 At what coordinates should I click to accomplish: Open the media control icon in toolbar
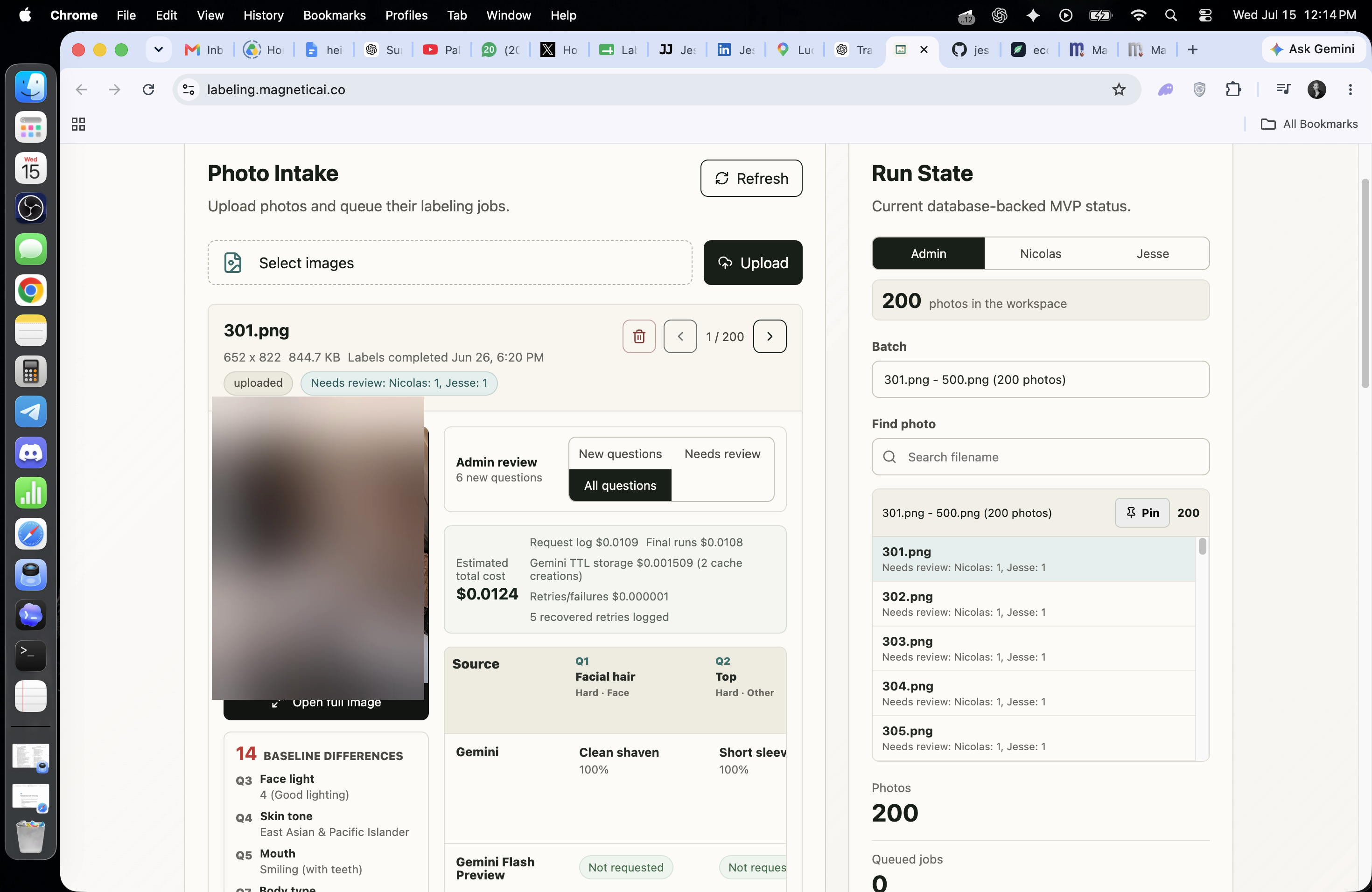coord(1283,90)
